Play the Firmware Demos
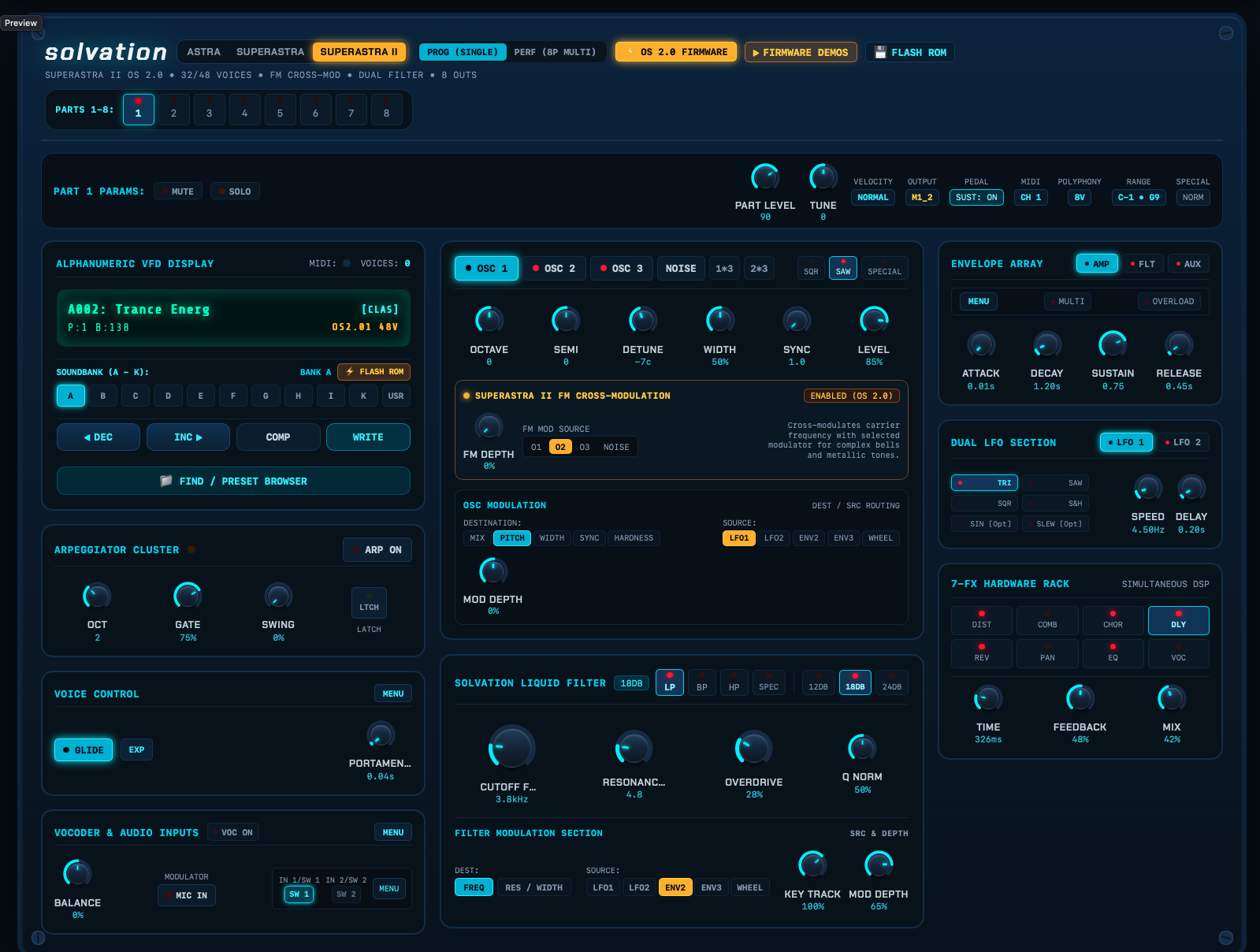Viewport: 1260px width, 952px height. pos(801,52)
